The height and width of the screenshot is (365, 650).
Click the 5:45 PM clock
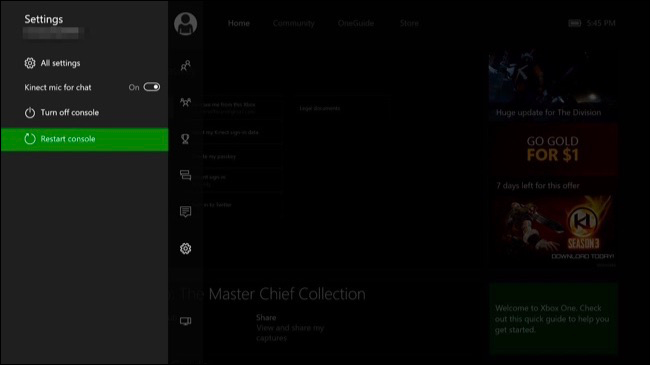click(x=601, y=23)
